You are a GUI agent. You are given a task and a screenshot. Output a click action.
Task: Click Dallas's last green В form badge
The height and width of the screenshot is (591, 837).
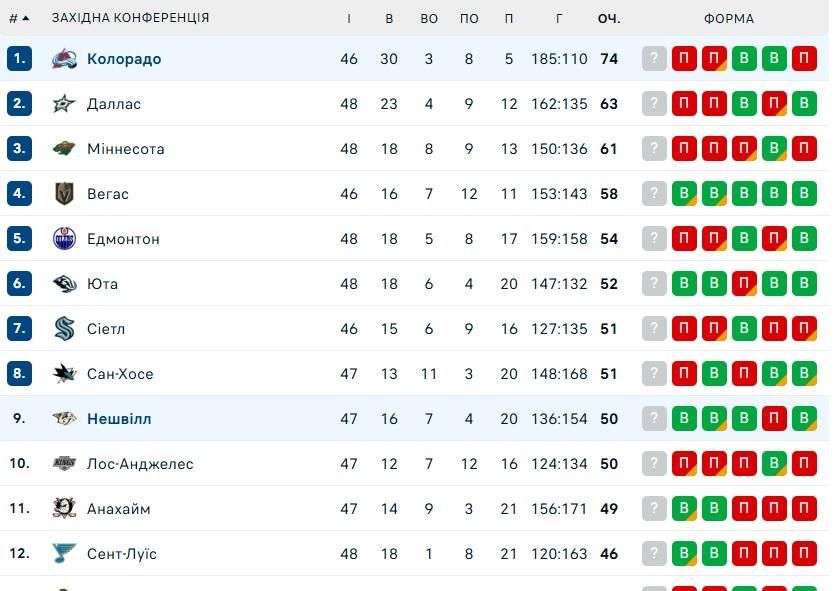click(x=804, y=104)
